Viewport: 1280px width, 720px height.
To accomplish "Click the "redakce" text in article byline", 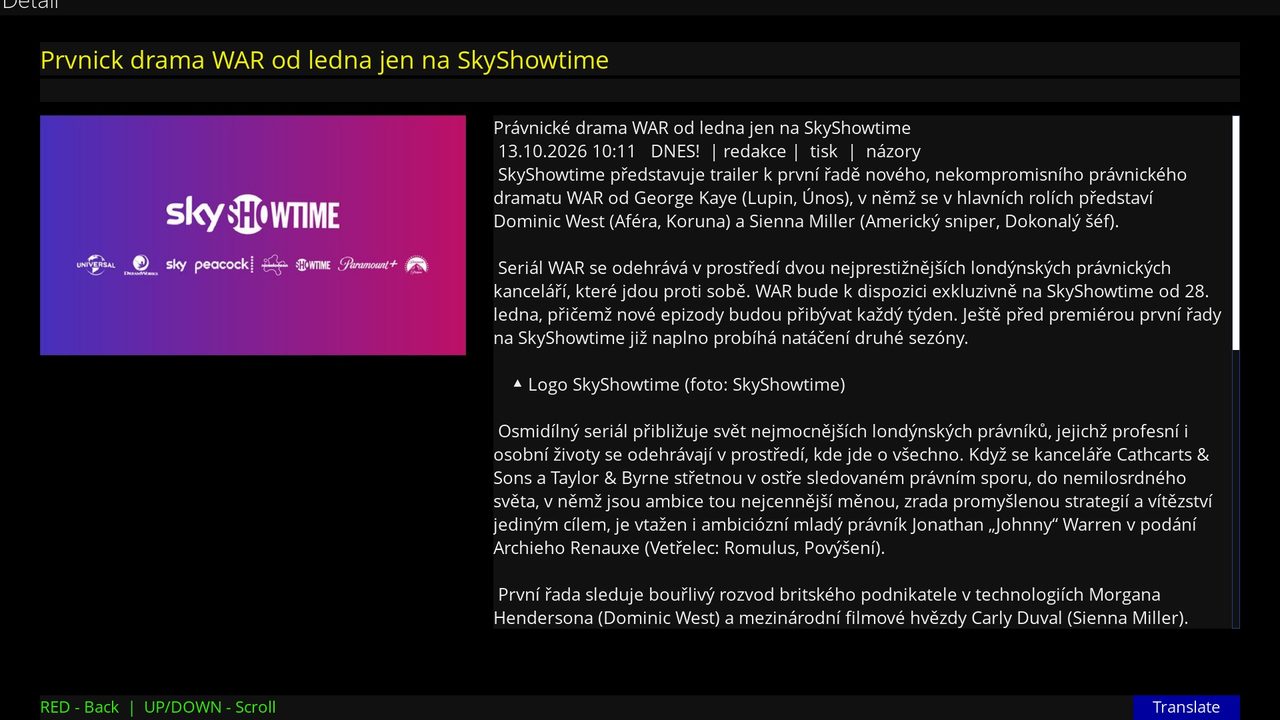I will click(x=754, y=152).
